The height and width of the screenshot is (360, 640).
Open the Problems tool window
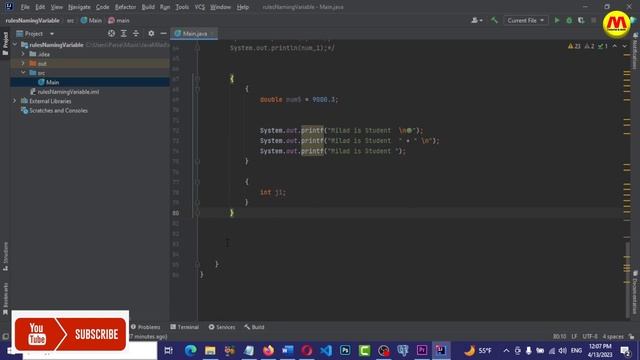tap(145, 327)
